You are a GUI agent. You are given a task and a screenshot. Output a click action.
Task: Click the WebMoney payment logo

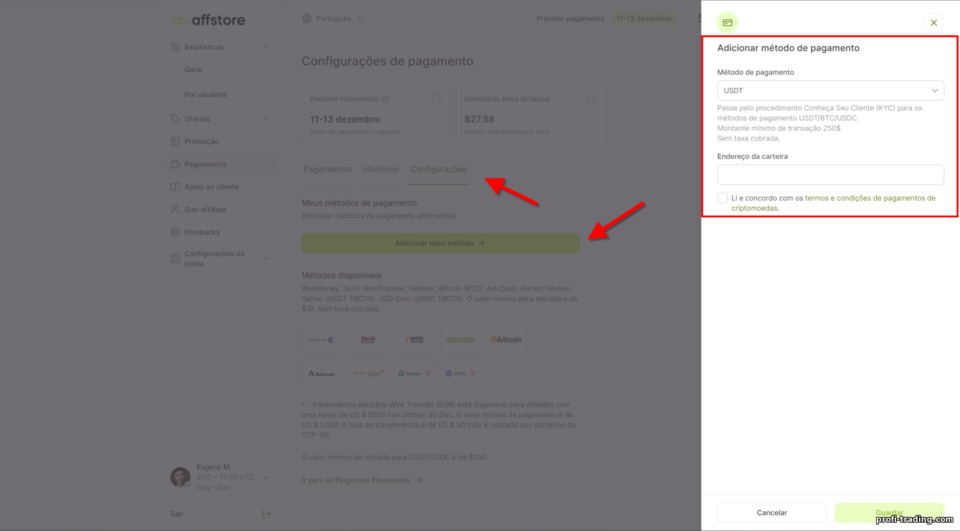321,340
